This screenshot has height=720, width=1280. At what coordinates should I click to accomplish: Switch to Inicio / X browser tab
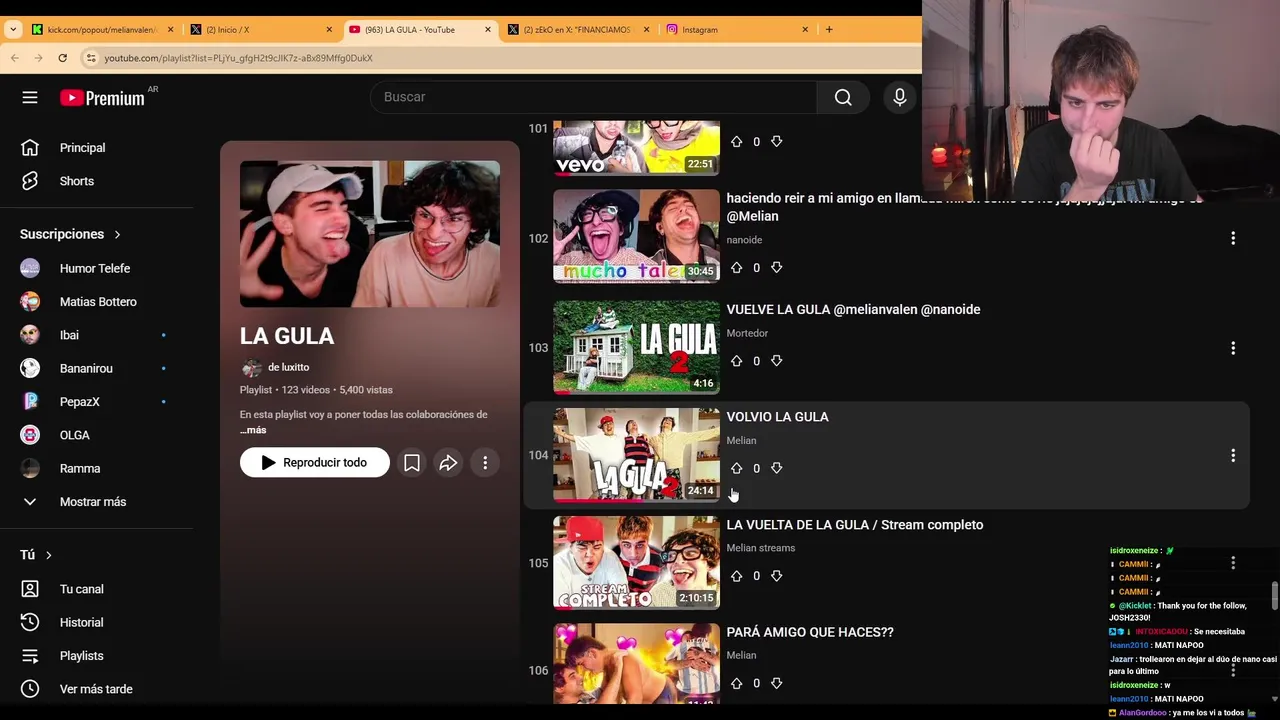click(x=263, y=30)
